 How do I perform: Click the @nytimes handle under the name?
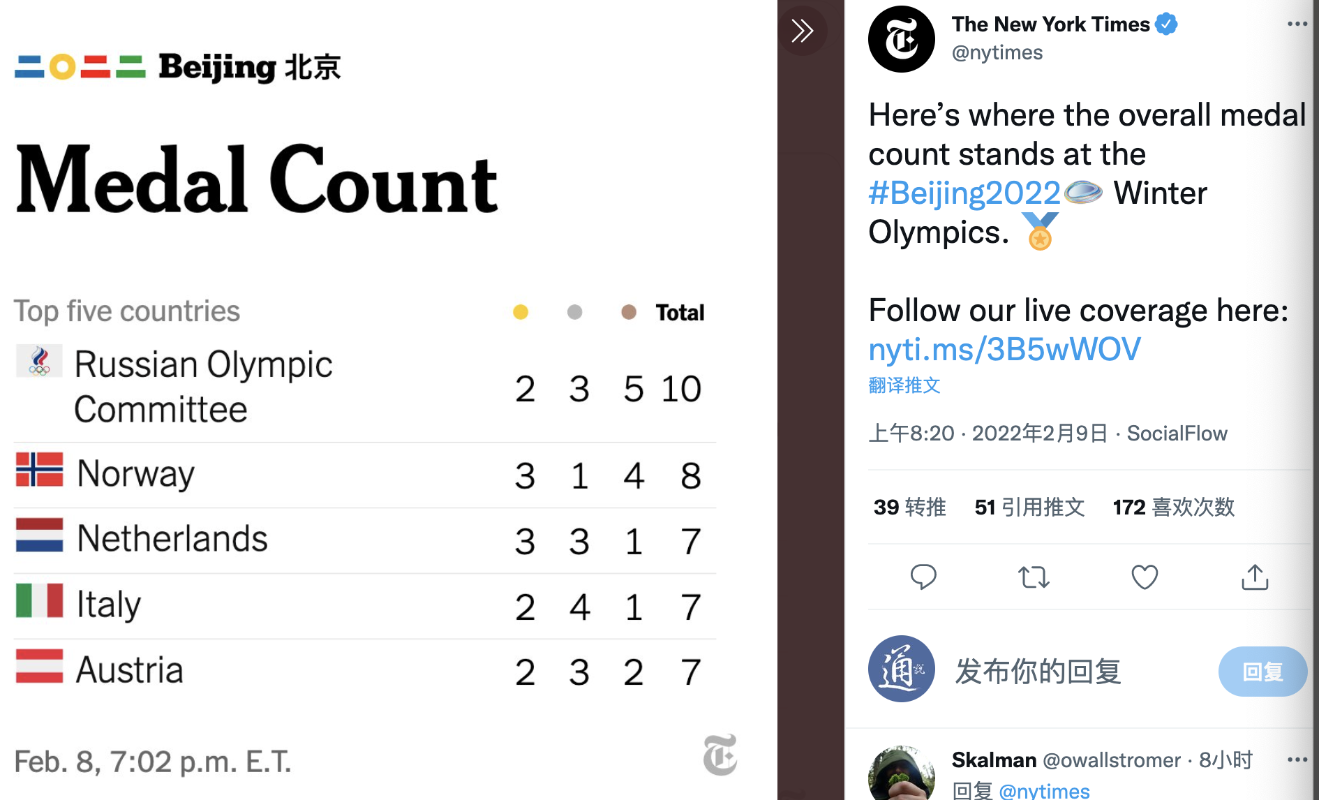pyautogui.click(x=997, y=53)
